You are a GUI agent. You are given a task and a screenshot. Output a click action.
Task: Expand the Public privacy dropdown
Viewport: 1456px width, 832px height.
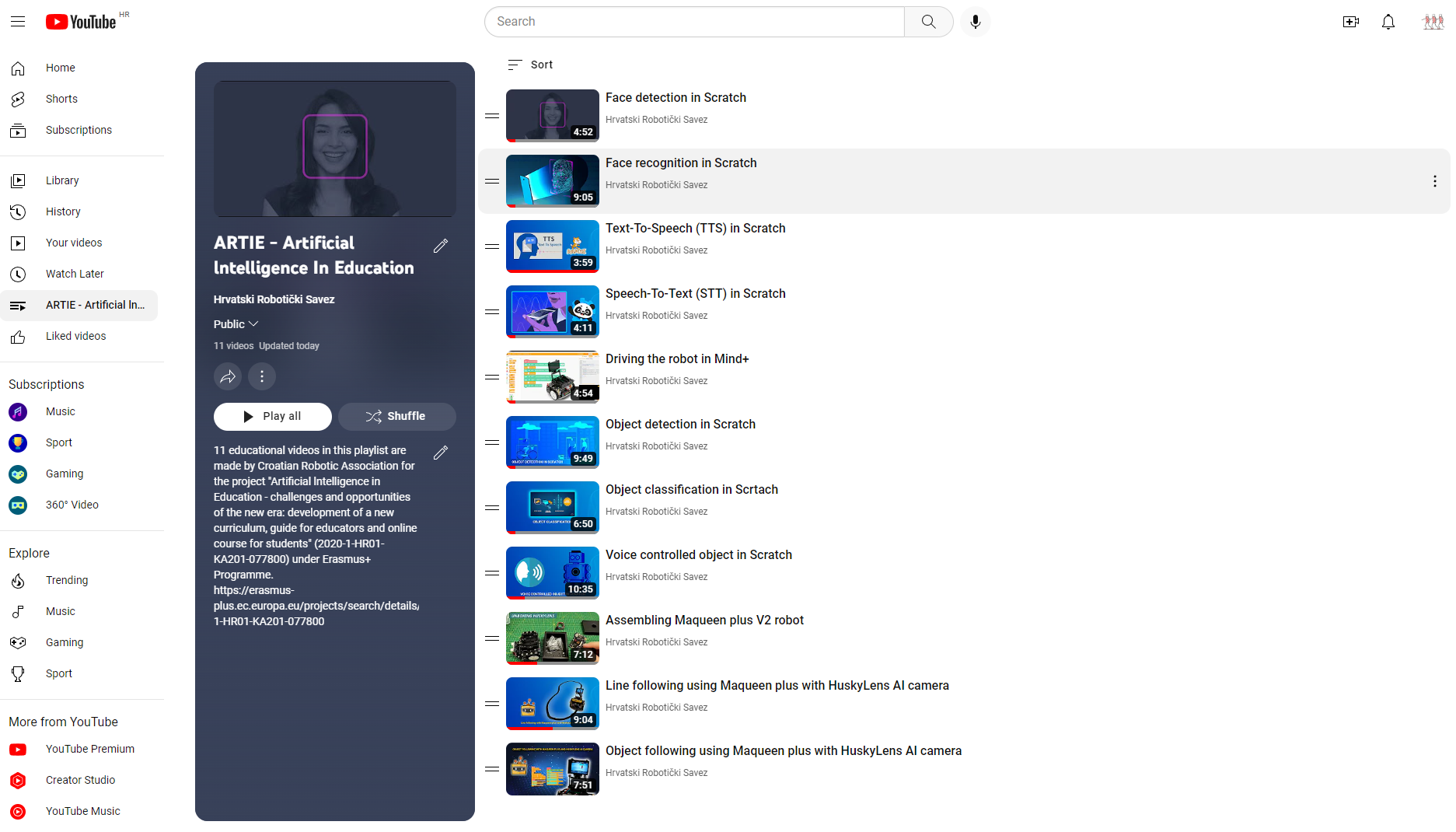point(236,324)
